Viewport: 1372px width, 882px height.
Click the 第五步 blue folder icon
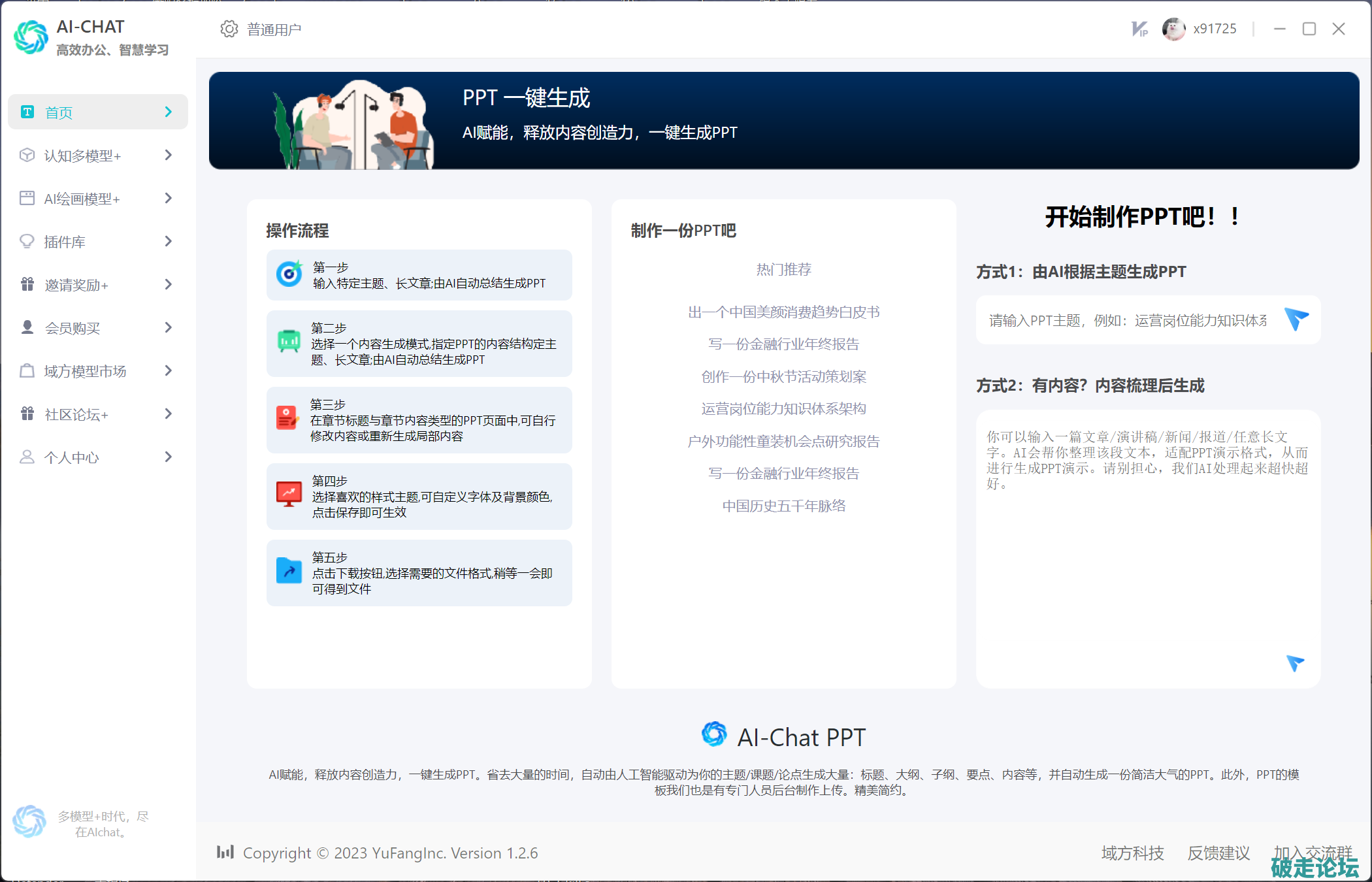(289, 570)
